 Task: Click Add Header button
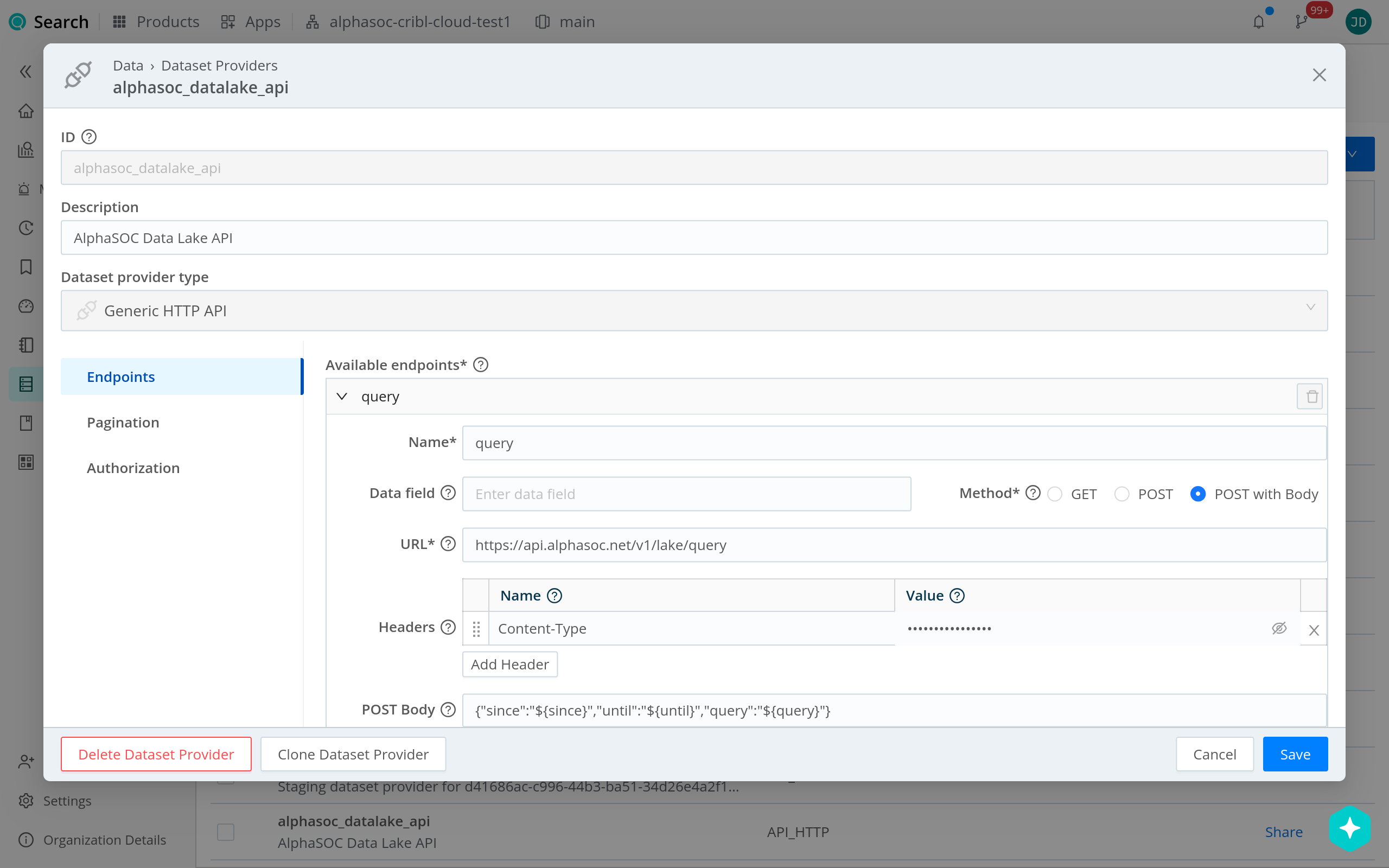(x=509, y=664)
